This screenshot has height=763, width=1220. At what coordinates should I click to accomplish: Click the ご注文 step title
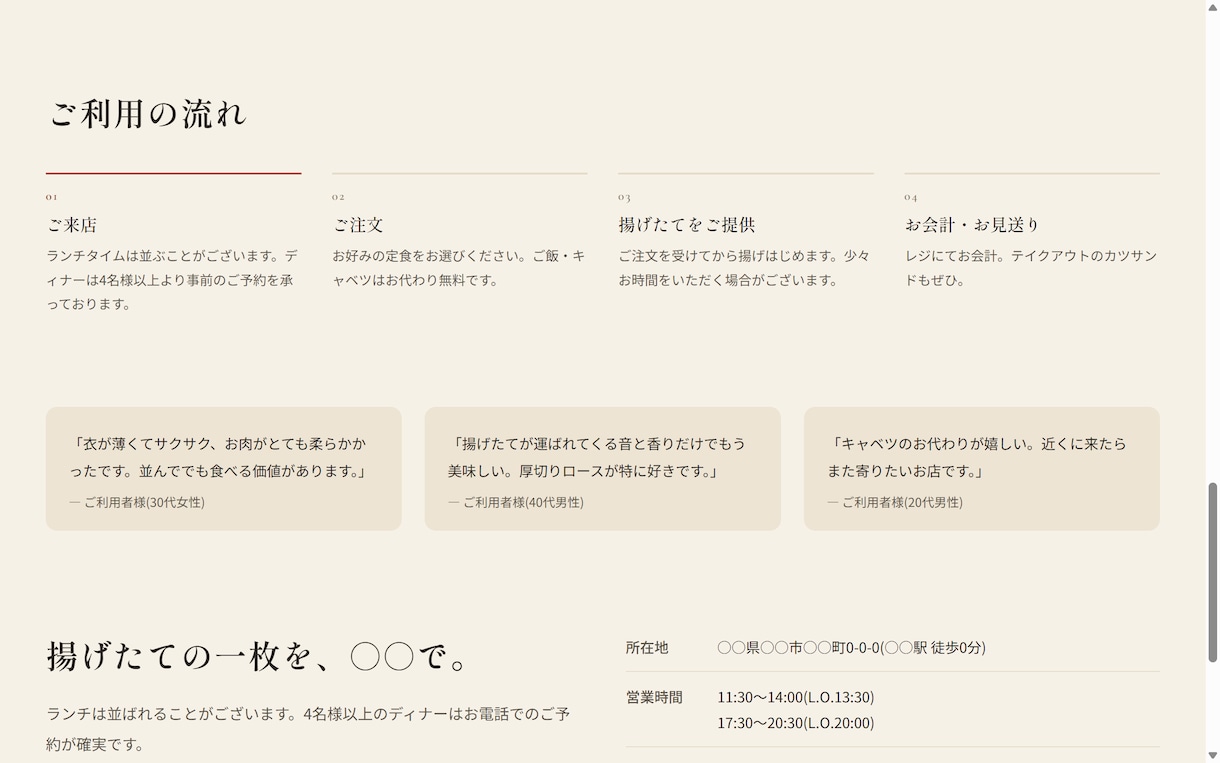358,224
